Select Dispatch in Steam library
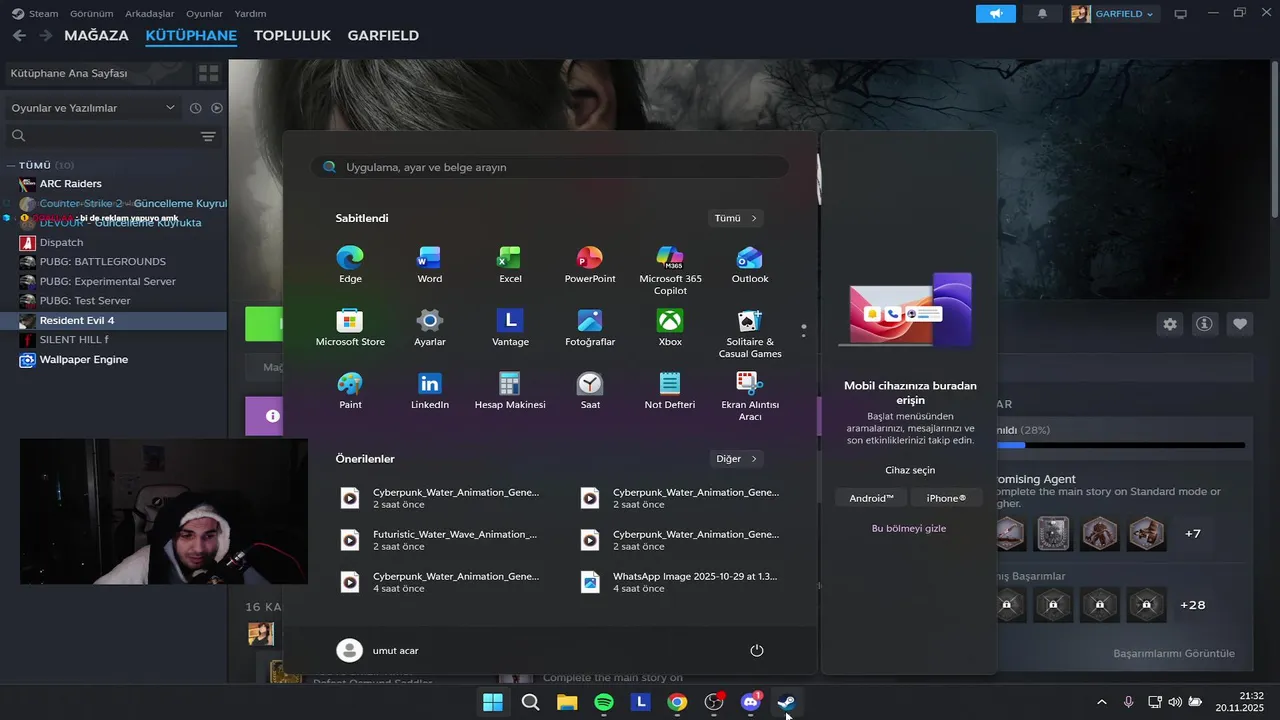 pos(114,243)
